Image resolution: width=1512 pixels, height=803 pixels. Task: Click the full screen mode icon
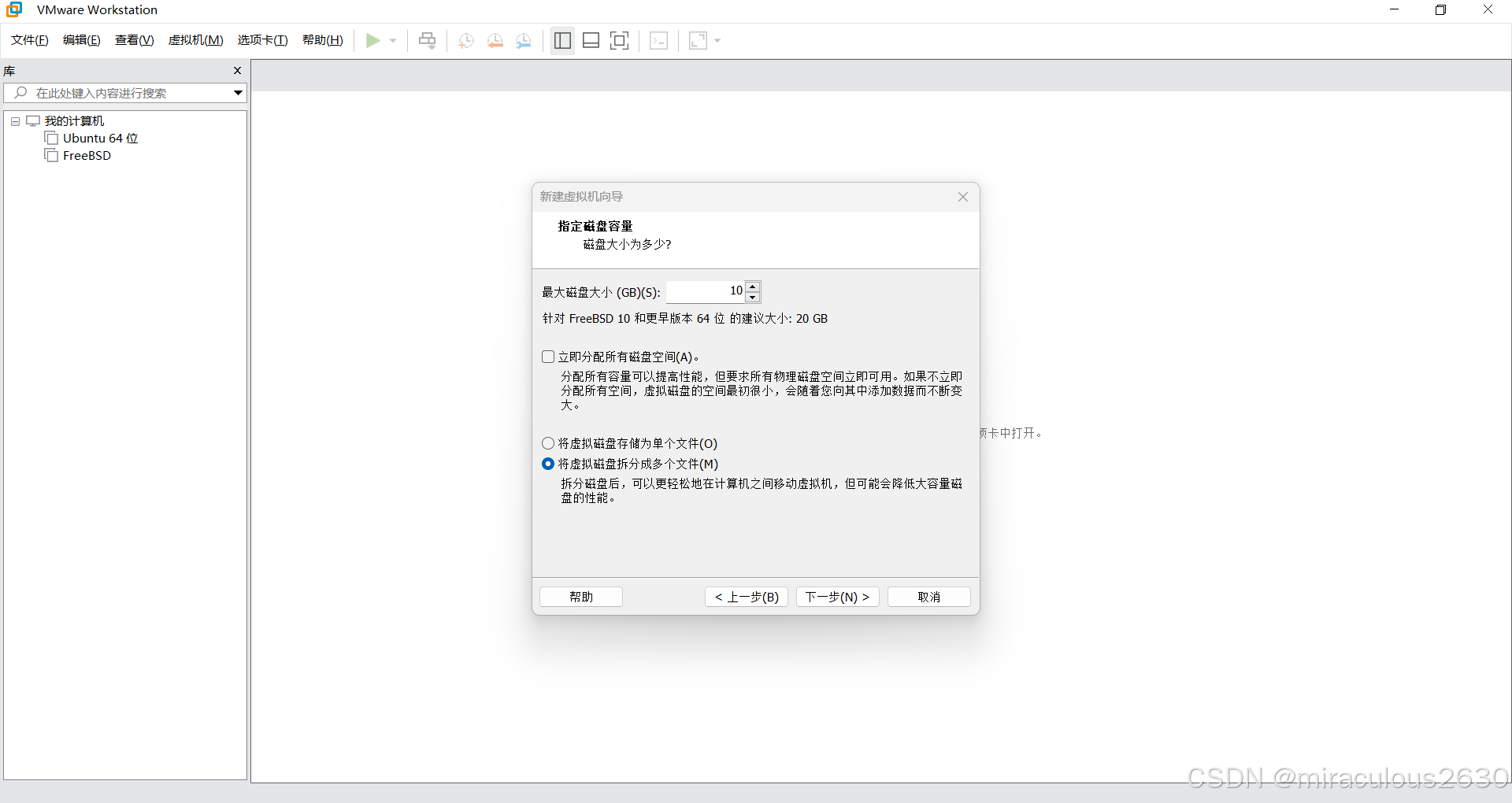[620, 40]
